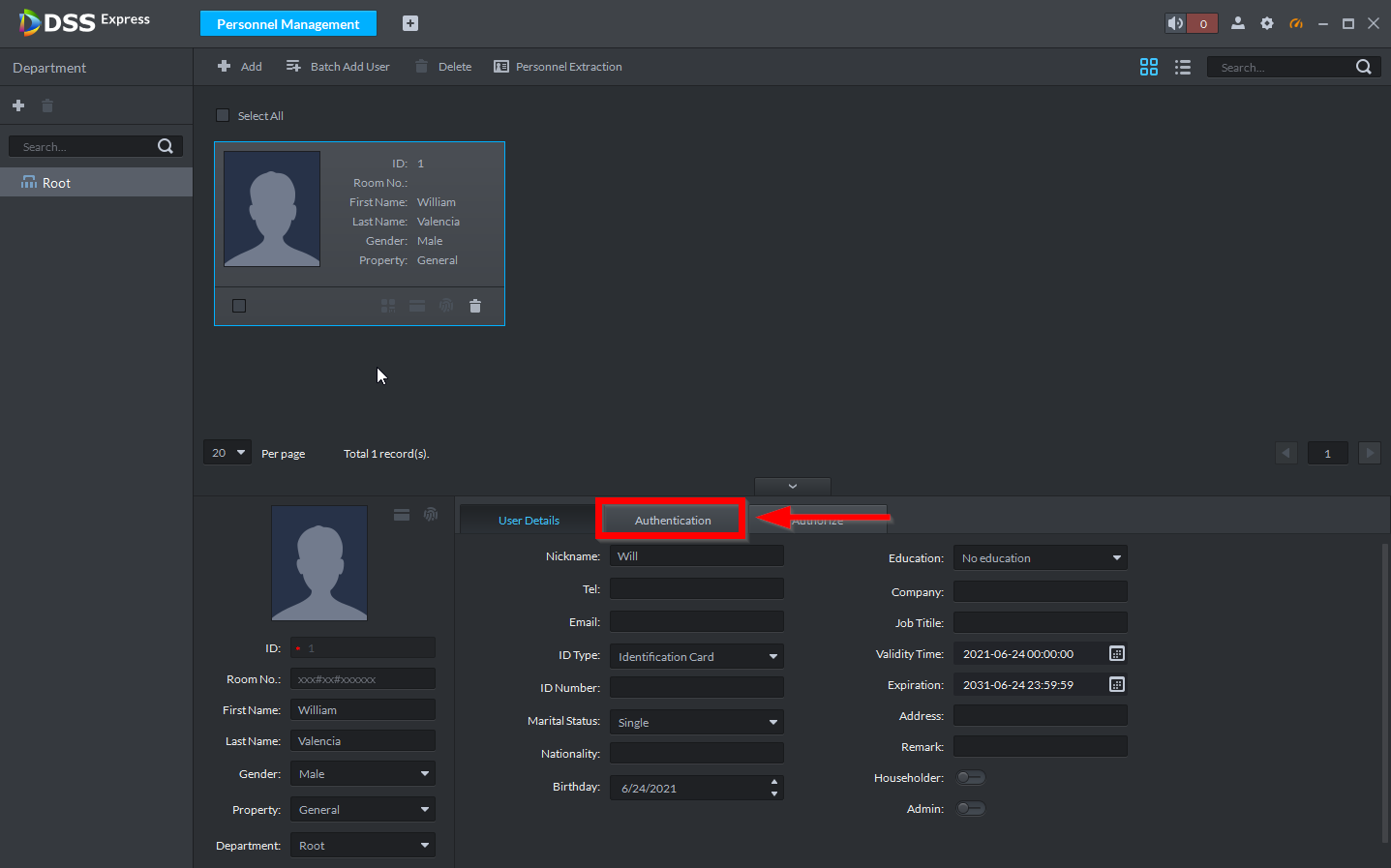Open calendar for Validity Time
The width and height of the screenshot is (1391, 868).
tap(1116, 654)
